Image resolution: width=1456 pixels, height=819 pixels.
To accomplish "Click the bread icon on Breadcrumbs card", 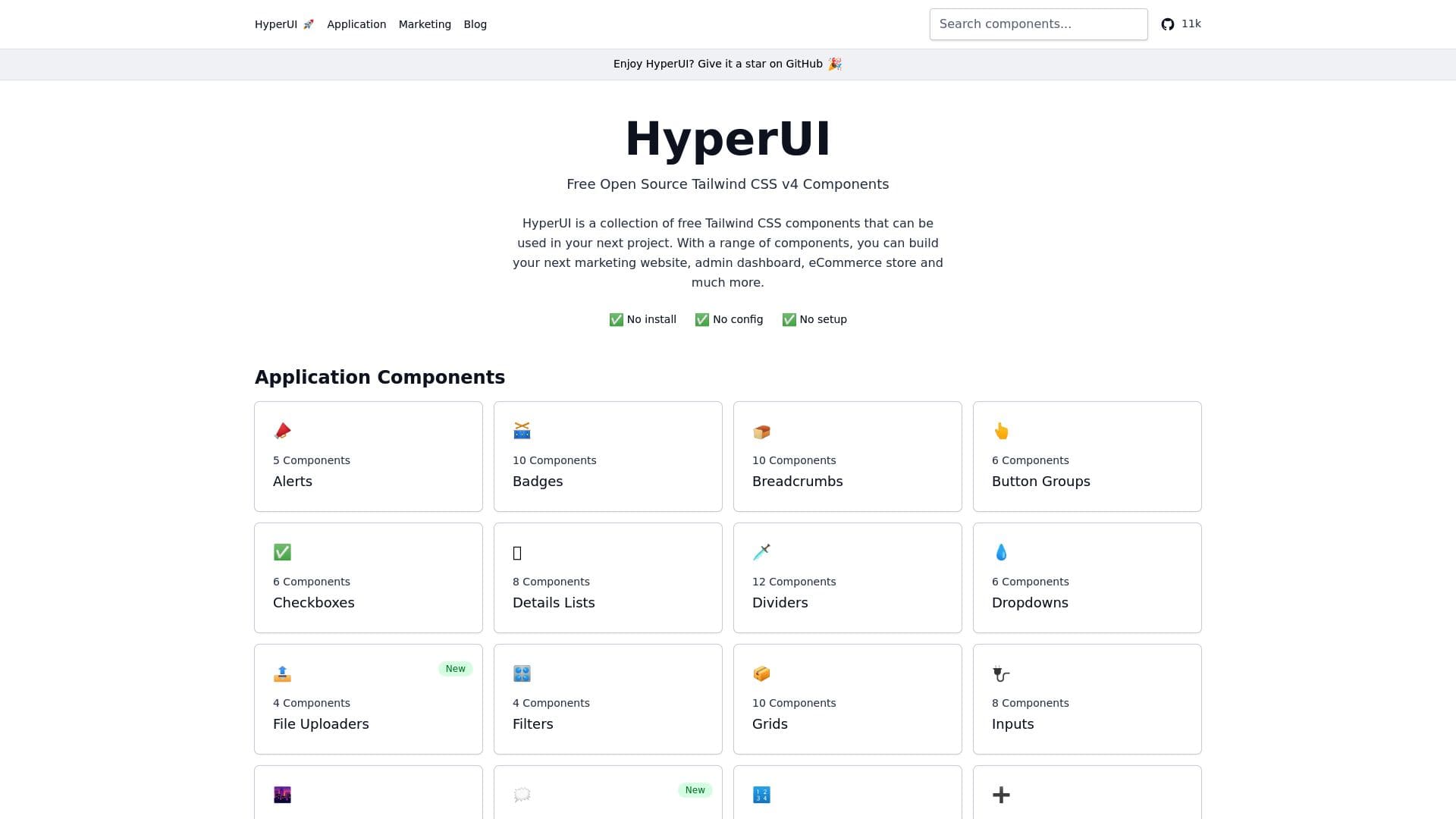I will coord(761,431).
